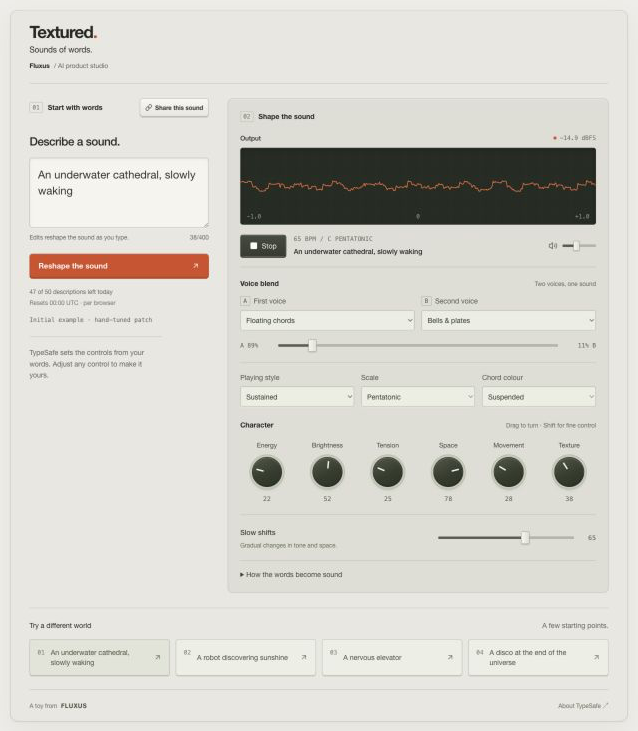This screenshot has height=731, width=638.
Task: Click the Texture knob
Action: tap(569, 472)
